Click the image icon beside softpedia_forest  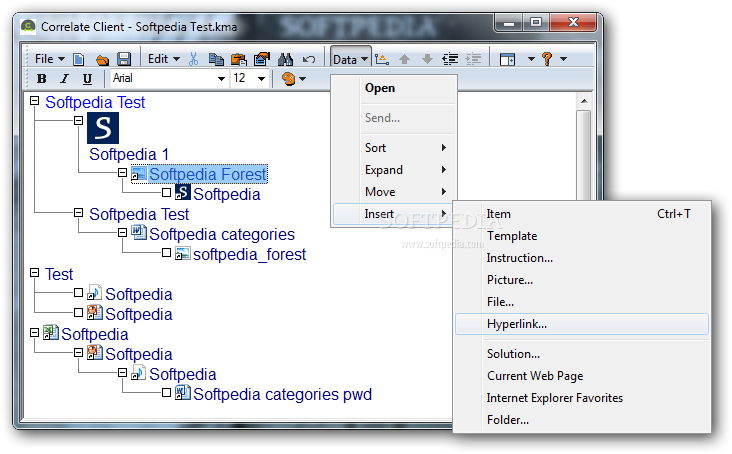183,253
